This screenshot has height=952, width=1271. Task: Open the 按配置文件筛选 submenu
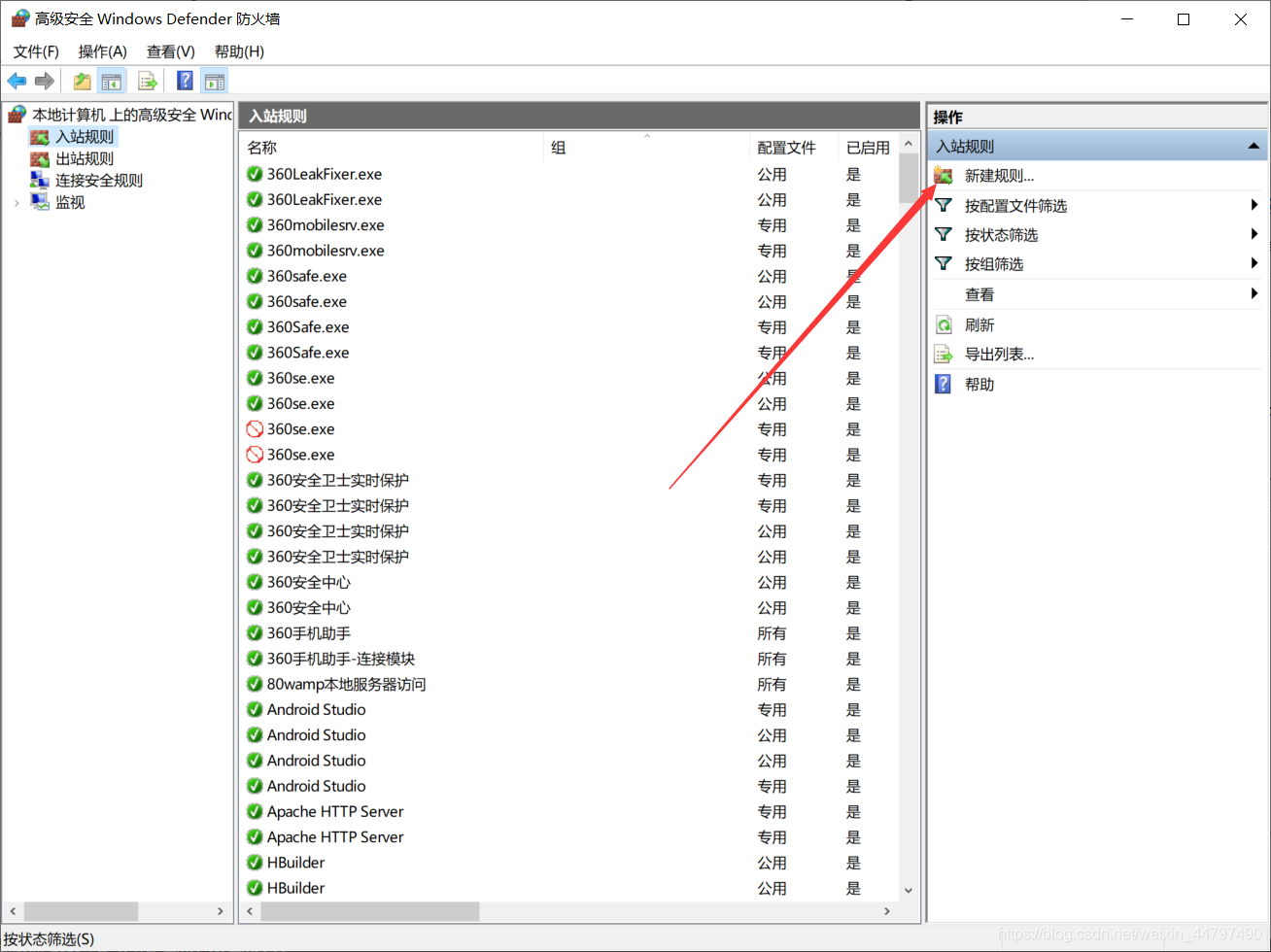pyautogui.click(x=1098, y=205)
